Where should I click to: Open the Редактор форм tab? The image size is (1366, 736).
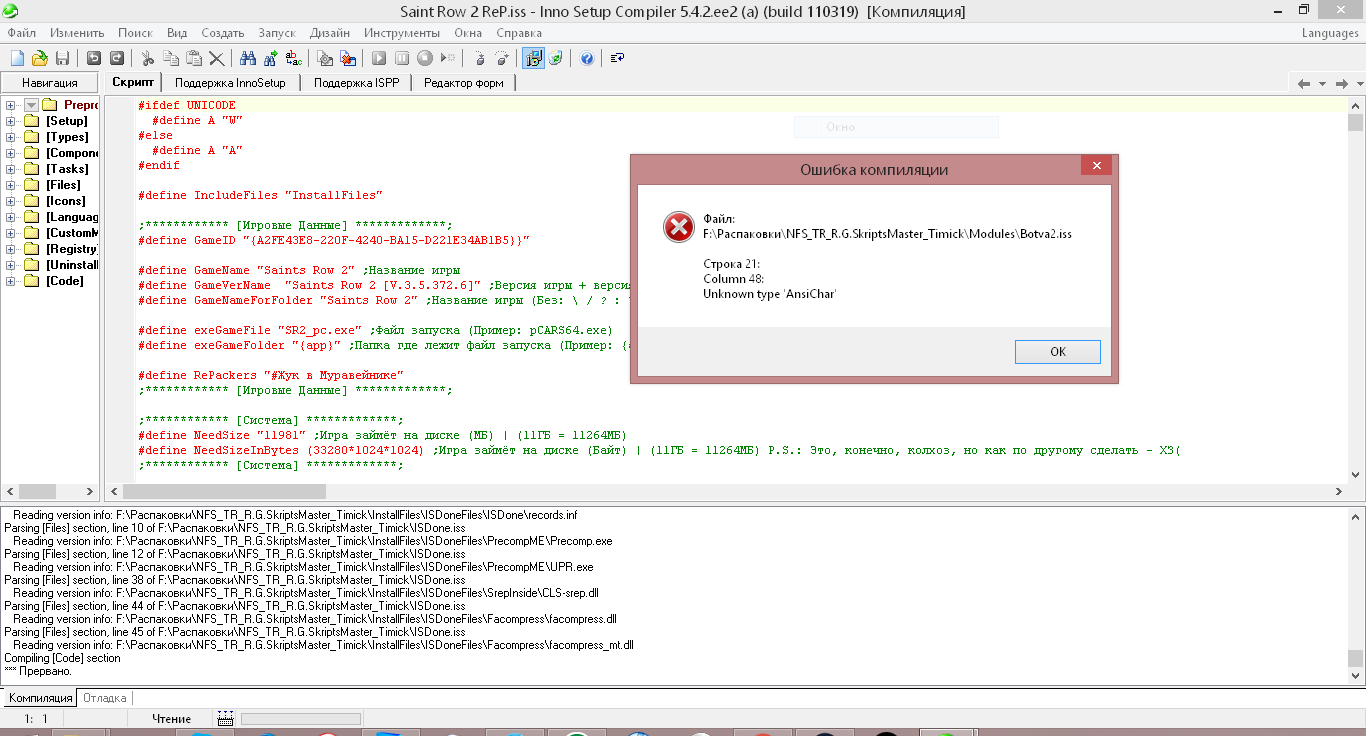pyautogui.click(x=464, y=83)
